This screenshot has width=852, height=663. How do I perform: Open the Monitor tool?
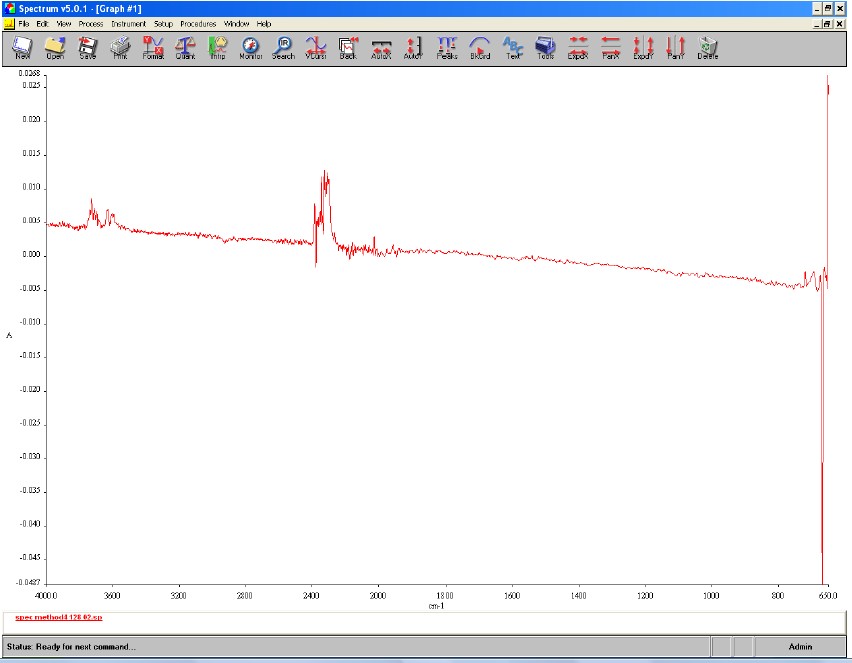coord(250,48)
